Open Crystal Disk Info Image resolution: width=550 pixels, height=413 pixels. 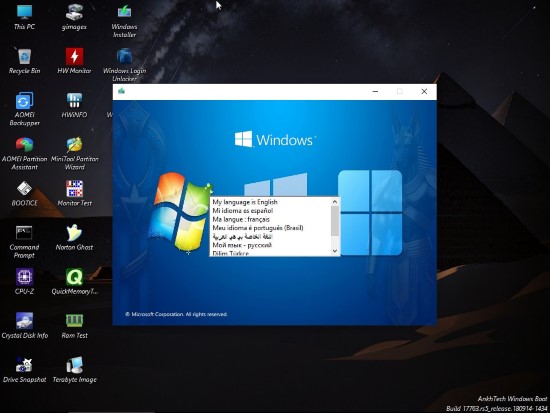point(25,326)
